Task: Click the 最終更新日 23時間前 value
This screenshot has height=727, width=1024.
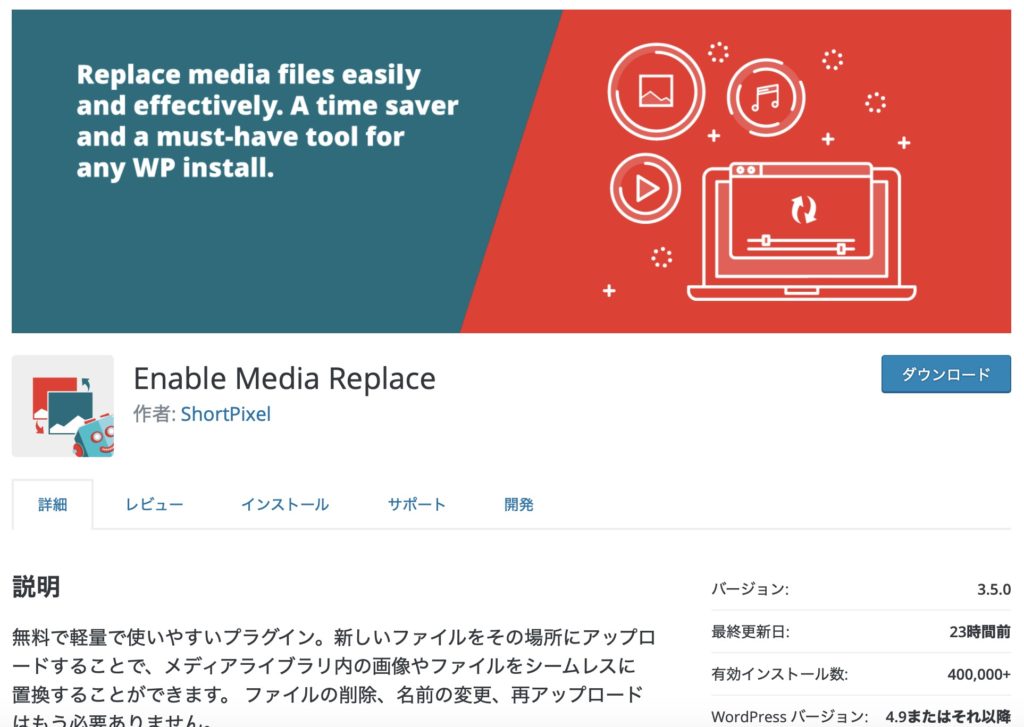Action: click(x=981, y=632)
